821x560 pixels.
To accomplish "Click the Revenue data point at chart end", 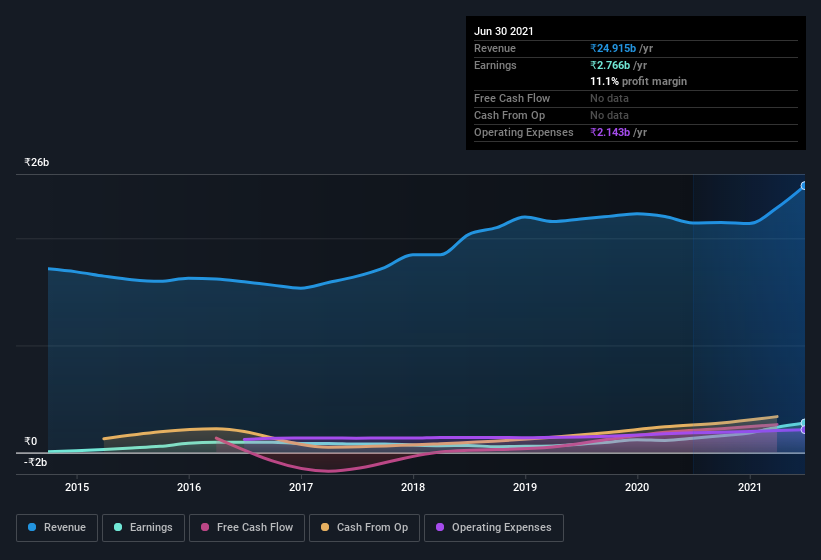I will (804, 186).
